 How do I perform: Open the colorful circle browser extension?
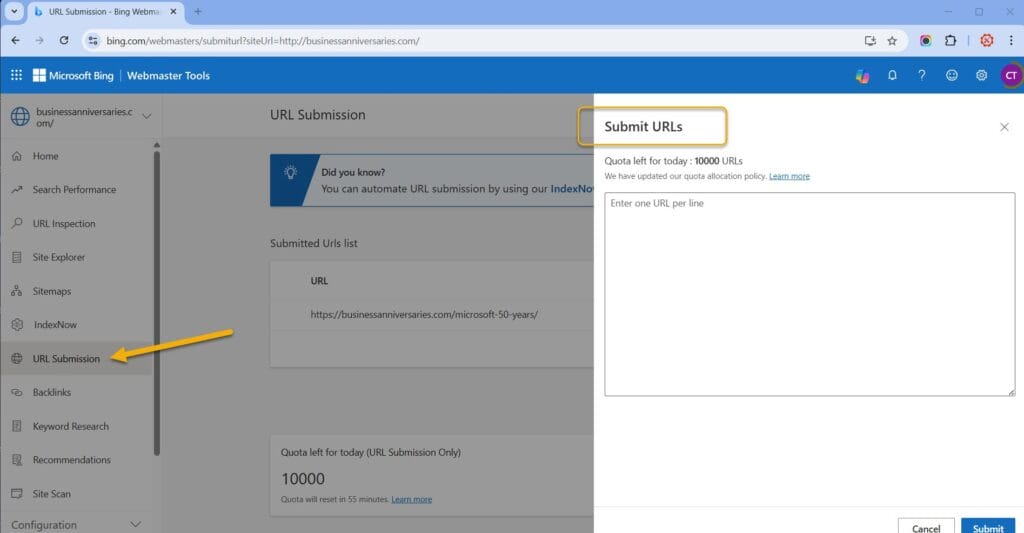[x=925, y=40]
